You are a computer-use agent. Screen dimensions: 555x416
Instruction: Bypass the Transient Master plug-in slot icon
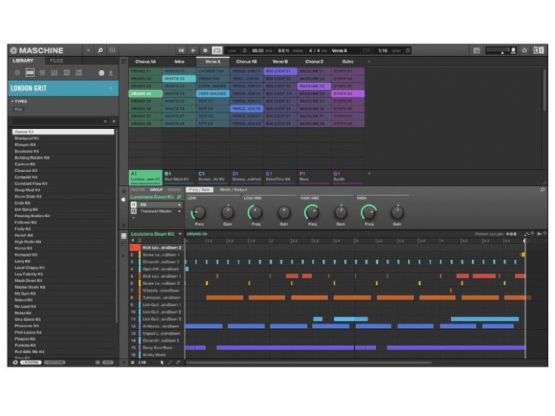[134, 211]
